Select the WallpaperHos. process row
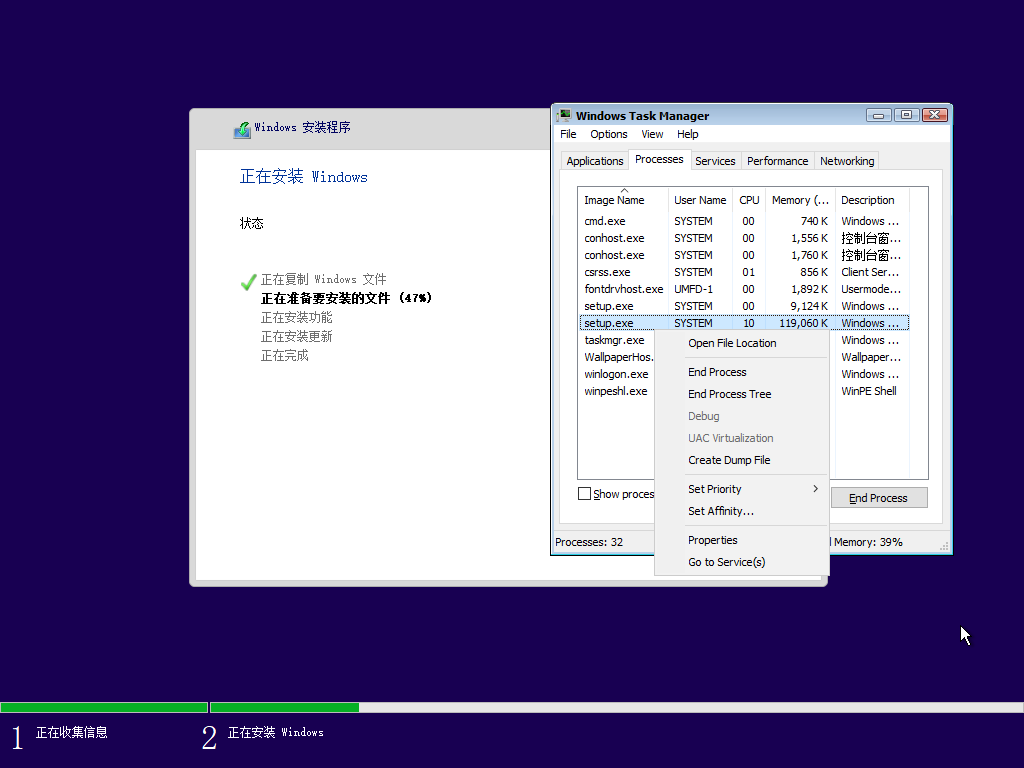Viewport: 1024px width, 768px height. click(x=616, y=357)
